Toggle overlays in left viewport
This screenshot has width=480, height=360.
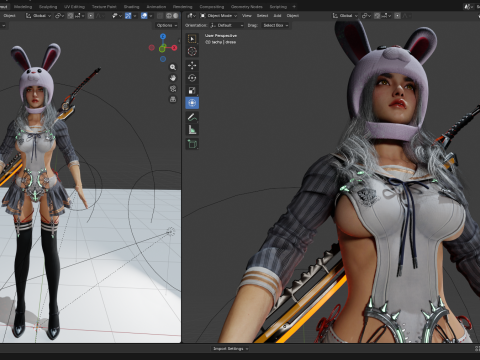pyautogui.click(x=144, y=16)
